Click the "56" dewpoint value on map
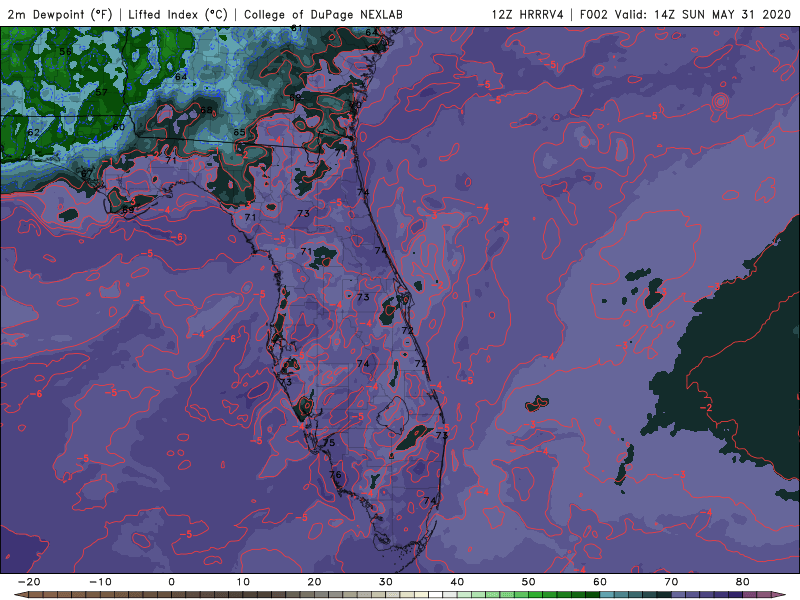The height and width of the screenshot is (600, 800). pyautogui.click(x=65, y=52)
